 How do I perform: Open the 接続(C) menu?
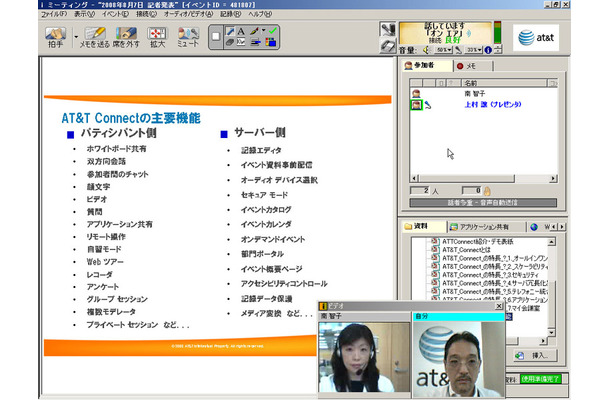(x=146, y=14)
